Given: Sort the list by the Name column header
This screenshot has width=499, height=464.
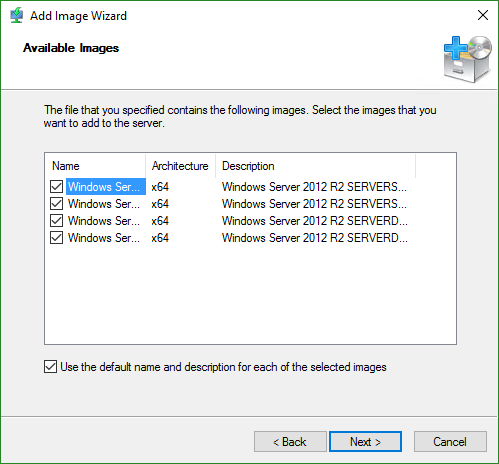Looking at the screenshot, I should pyautogui.click(x=95, y=166).
